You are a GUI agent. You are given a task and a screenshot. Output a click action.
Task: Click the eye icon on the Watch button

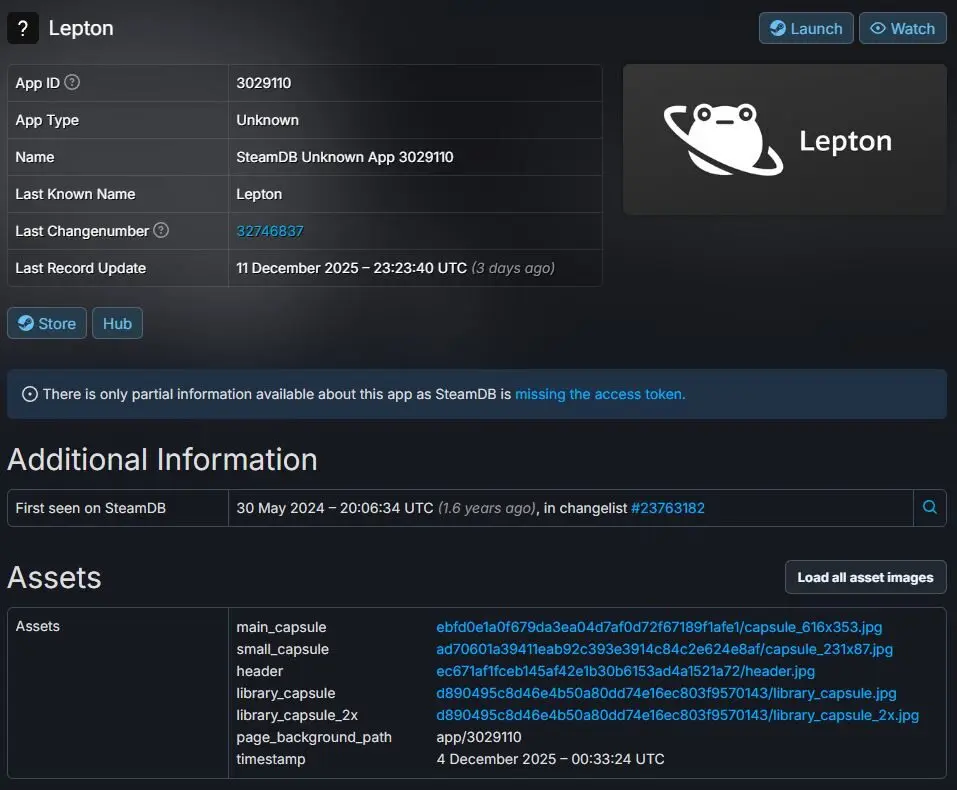[x=878, y=28]
